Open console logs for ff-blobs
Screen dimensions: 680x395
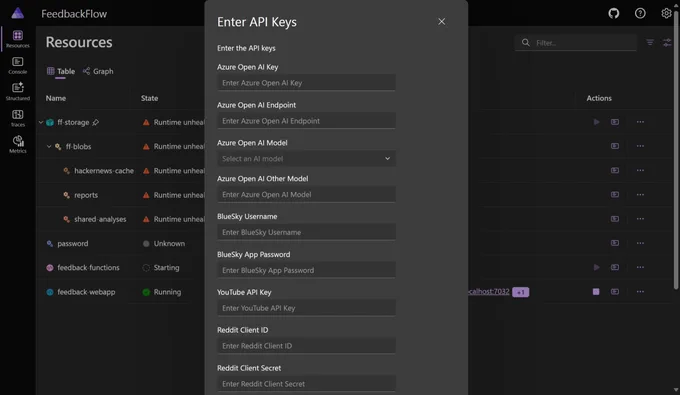coord(615,146)
